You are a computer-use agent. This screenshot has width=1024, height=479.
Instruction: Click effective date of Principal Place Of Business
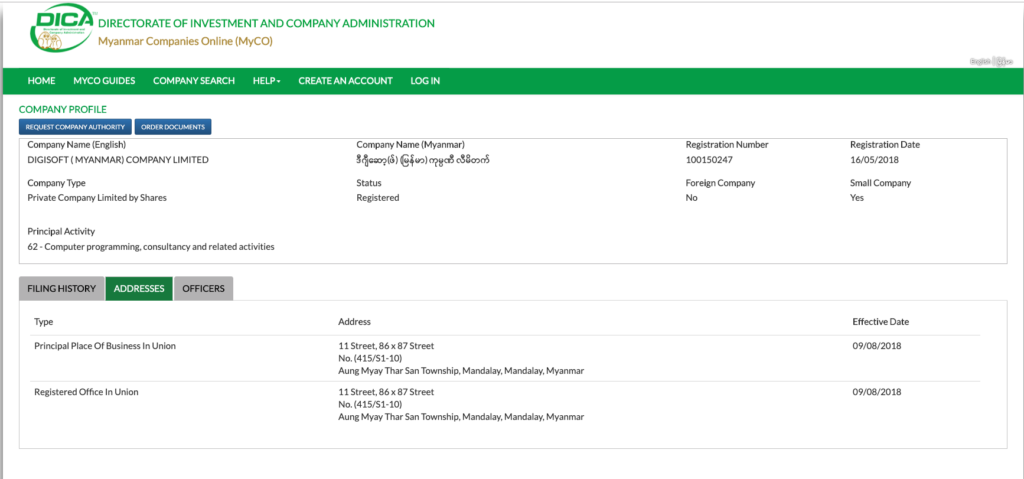[877, 346]
